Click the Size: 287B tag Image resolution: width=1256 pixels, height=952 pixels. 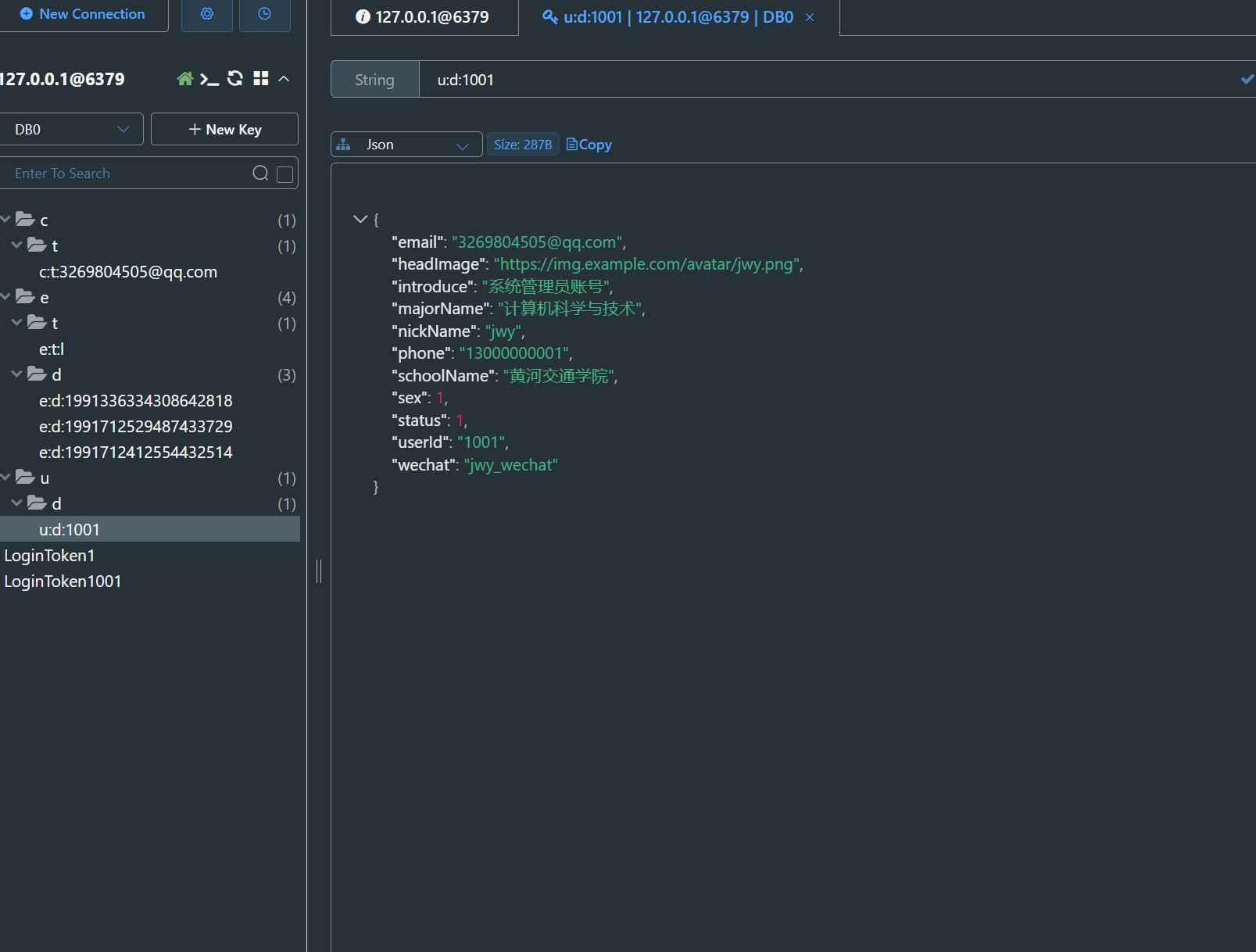[x=523, y=145]
